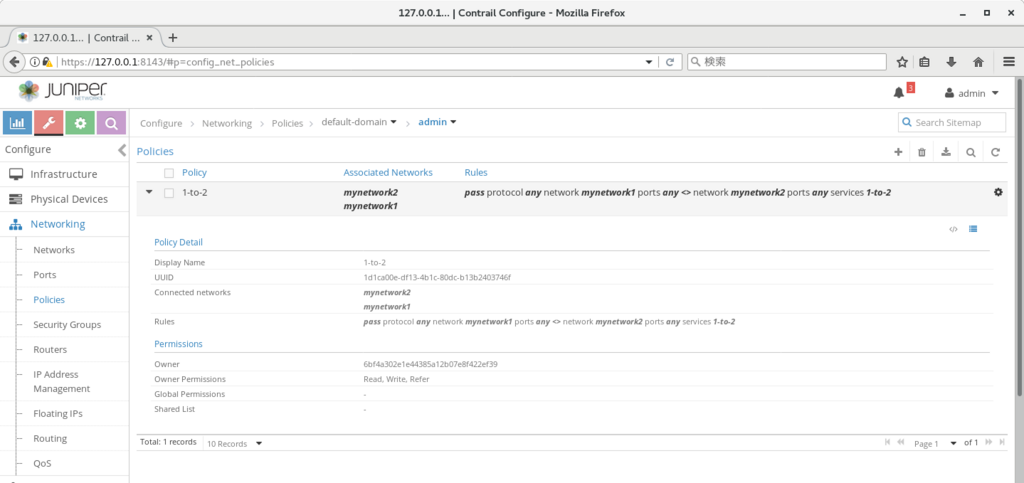Sort by Associated Networks column header
Screen dimensions: 1024x483
pos(388,172)
